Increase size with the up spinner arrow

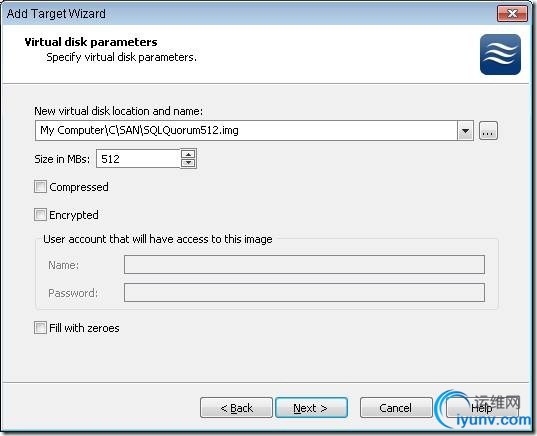click(x=188, y=154)
